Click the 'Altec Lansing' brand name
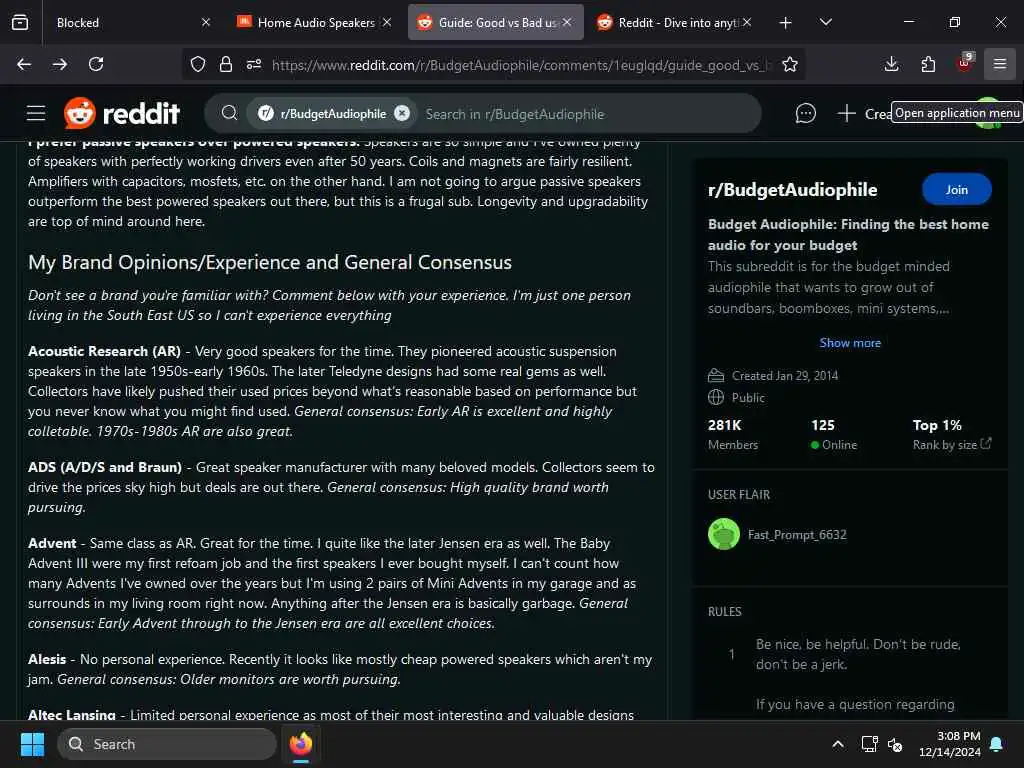1024x768 pixels. tap(72, 714)
